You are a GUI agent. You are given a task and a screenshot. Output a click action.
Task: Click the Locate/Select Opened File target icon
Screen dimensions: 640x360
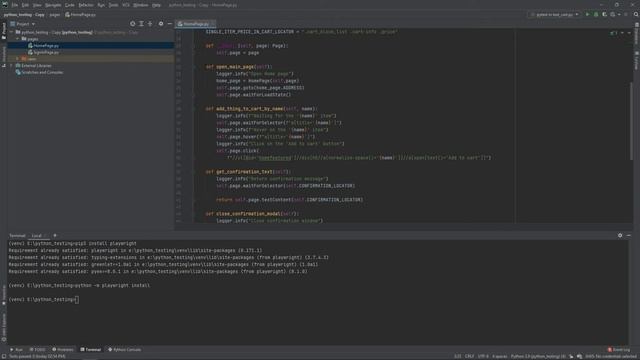(x=132, y=24)
